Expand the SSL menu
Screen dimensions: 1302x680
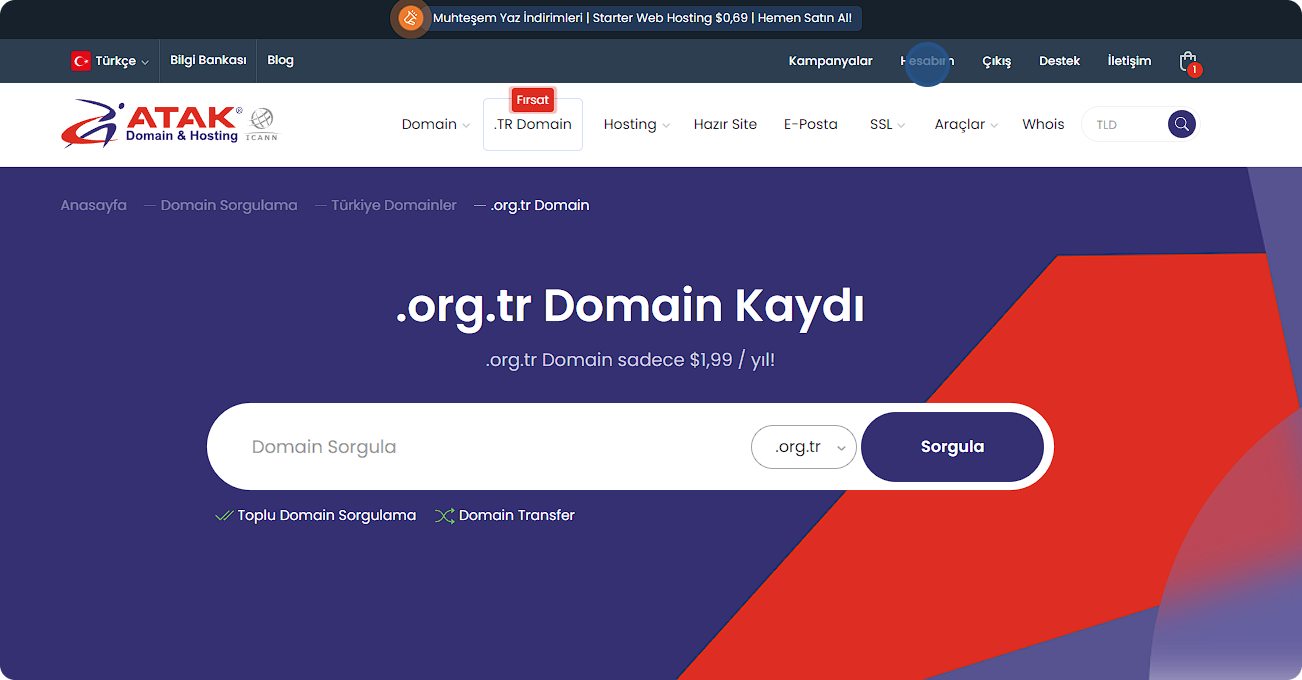click(x=887, y=124)
